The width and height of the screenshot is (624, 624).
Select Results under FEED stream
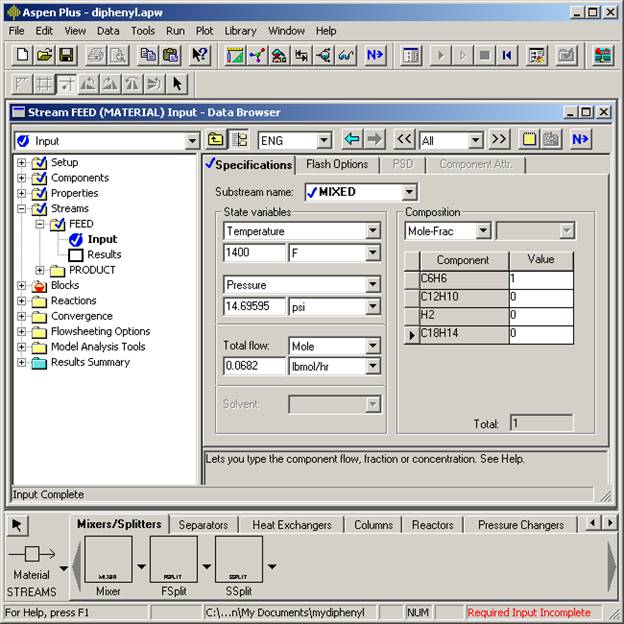(x=104, y=255)
